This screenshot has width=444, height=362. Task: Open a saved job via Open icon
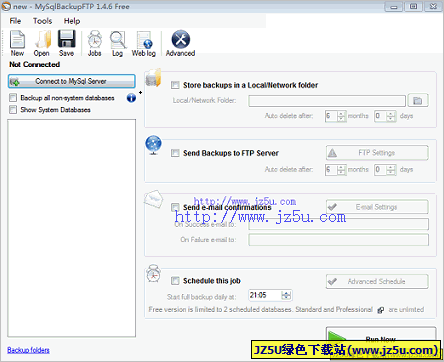[x=42, y=43]
